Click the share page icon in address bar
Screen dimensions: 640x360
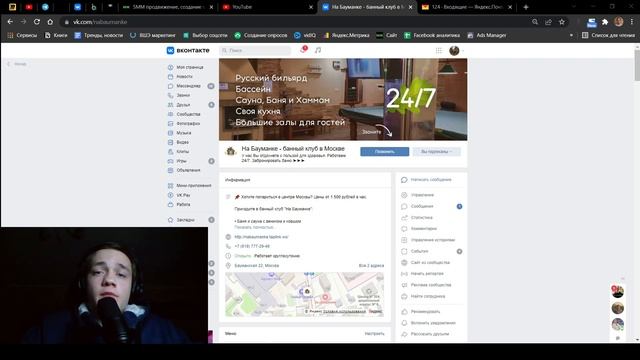pos(549,22)
